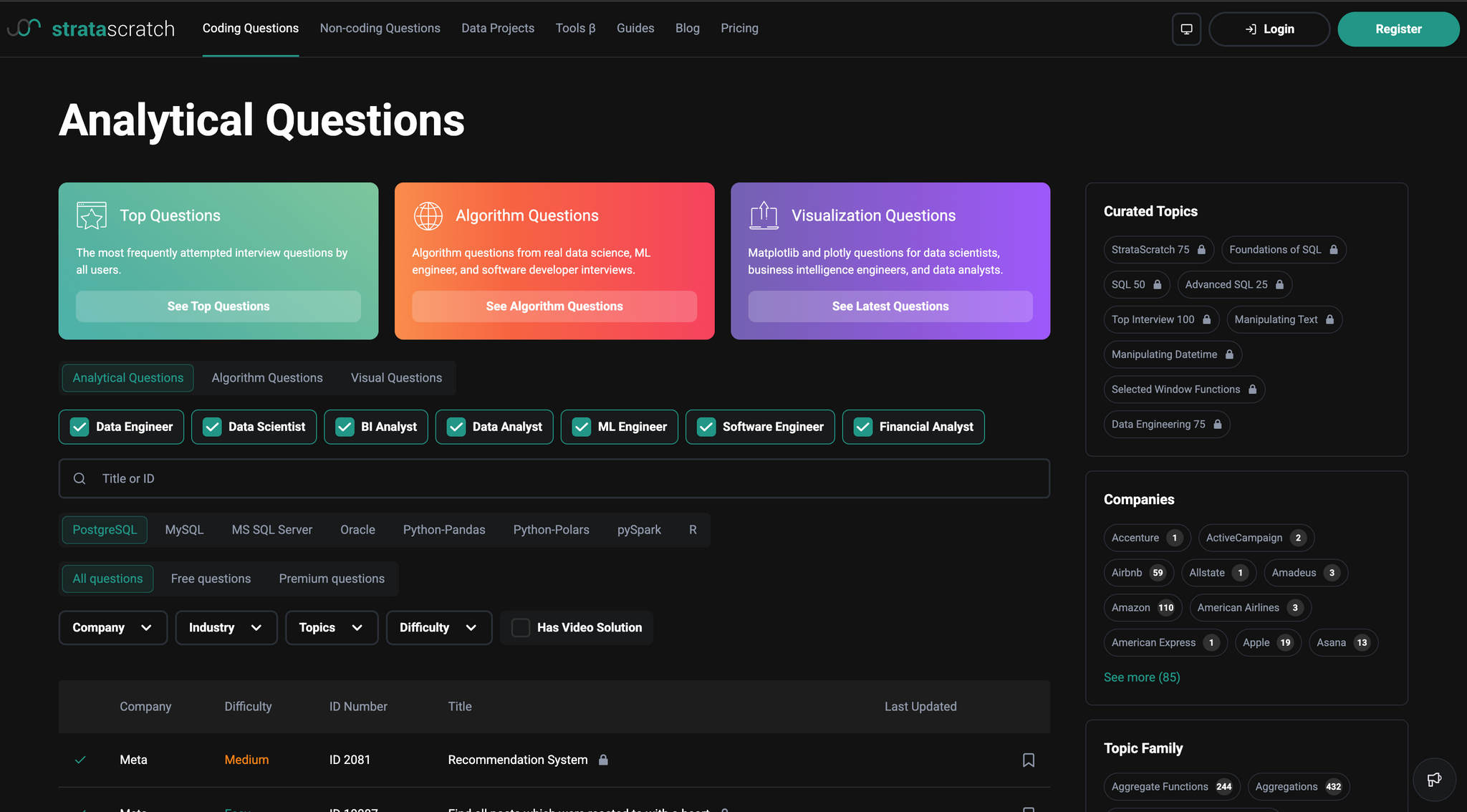Click the Algorithm Questions globe icon
The width and height of the screenshot is (1467, 812).
tap(428, 216)
